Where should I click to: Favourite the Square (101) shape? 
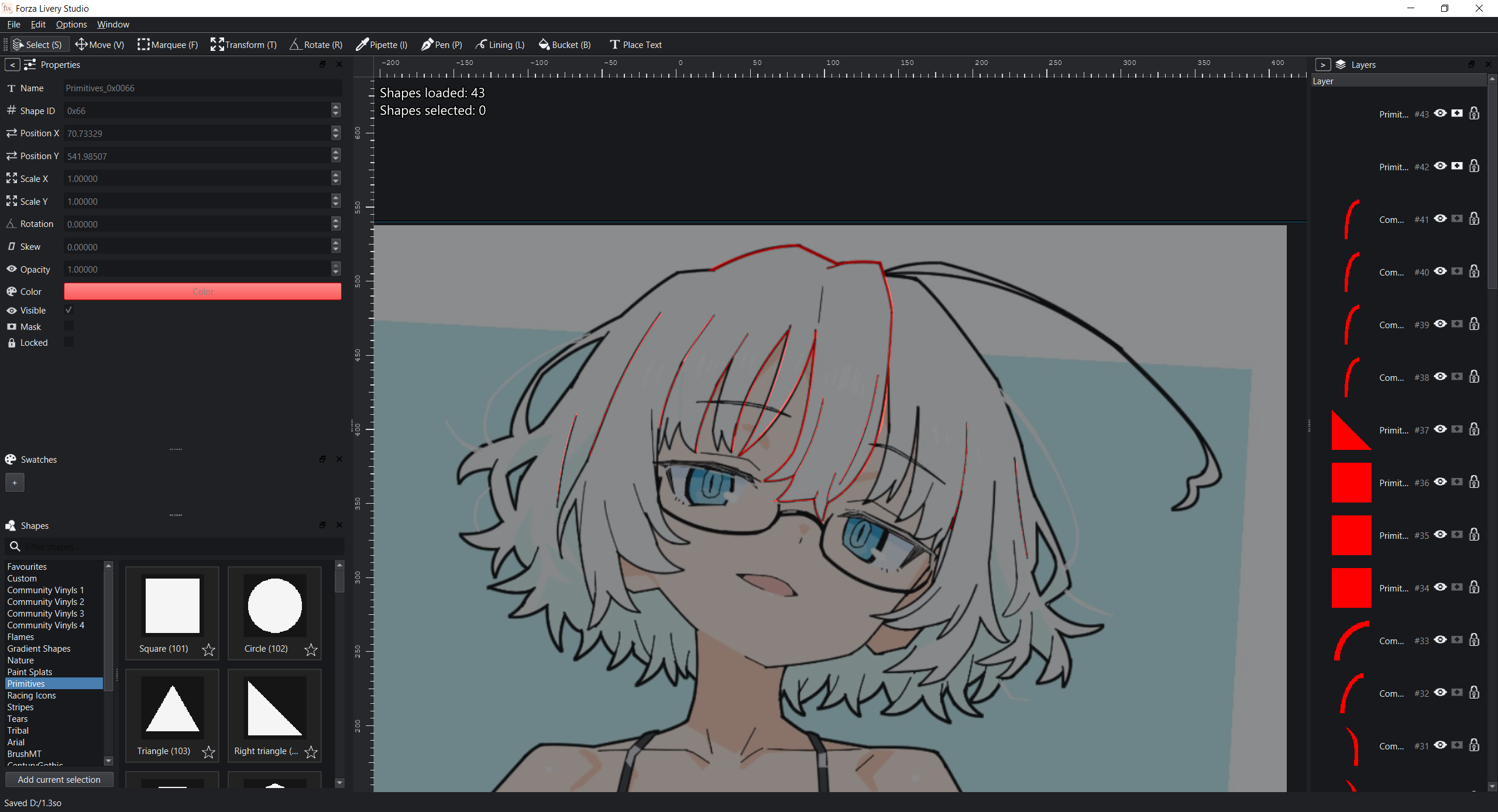point(208,649)
